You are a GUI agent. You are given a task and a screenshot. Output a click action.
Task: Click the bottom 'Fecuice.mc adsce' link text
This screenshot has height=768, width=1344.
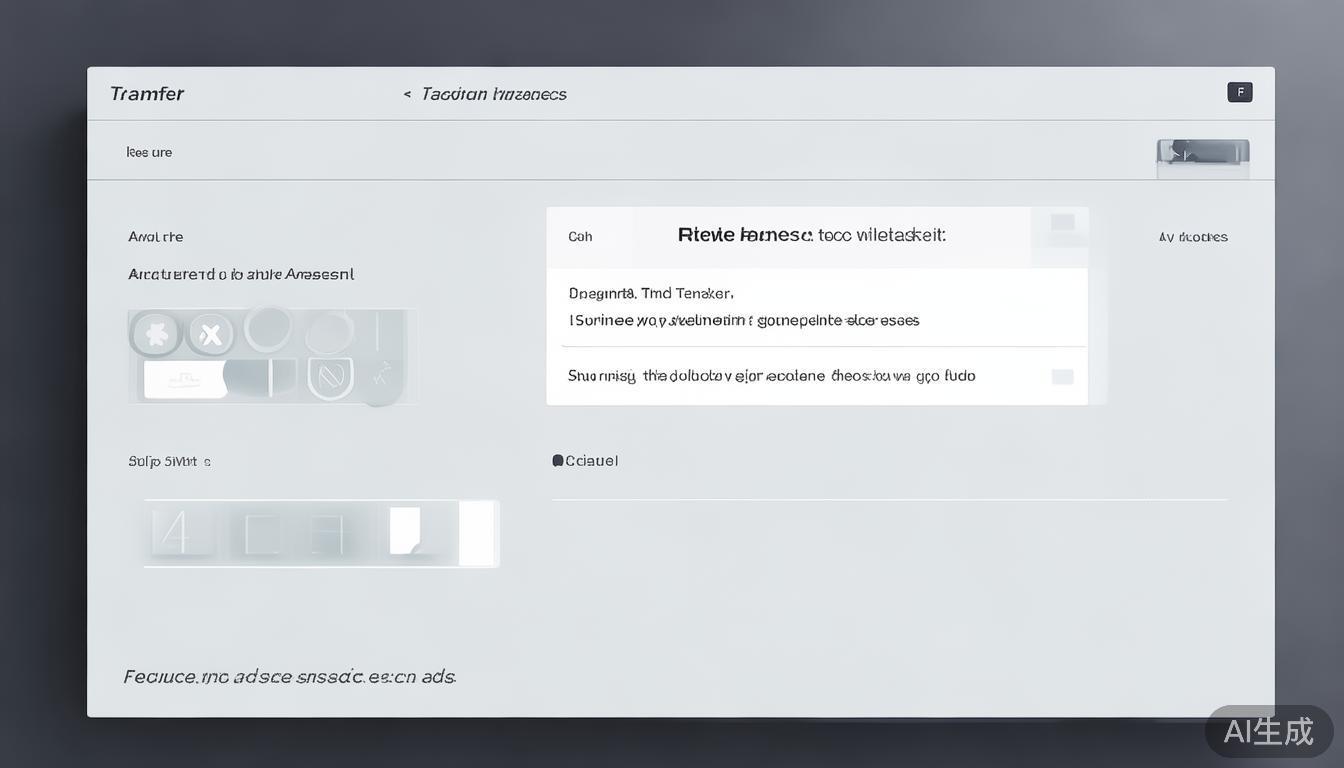[x=289, y=677]
